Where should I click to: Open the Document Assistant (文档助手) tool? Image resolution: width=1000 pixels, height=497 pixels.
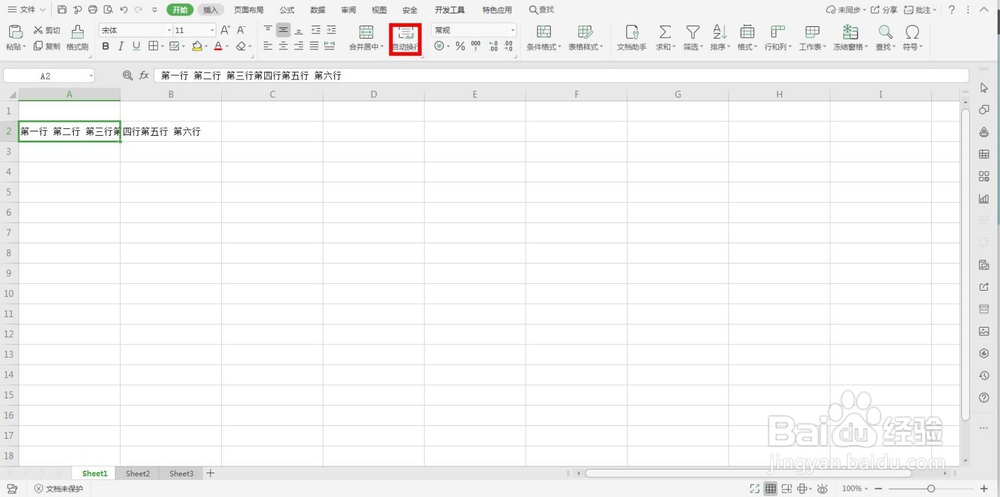(631, 38)
